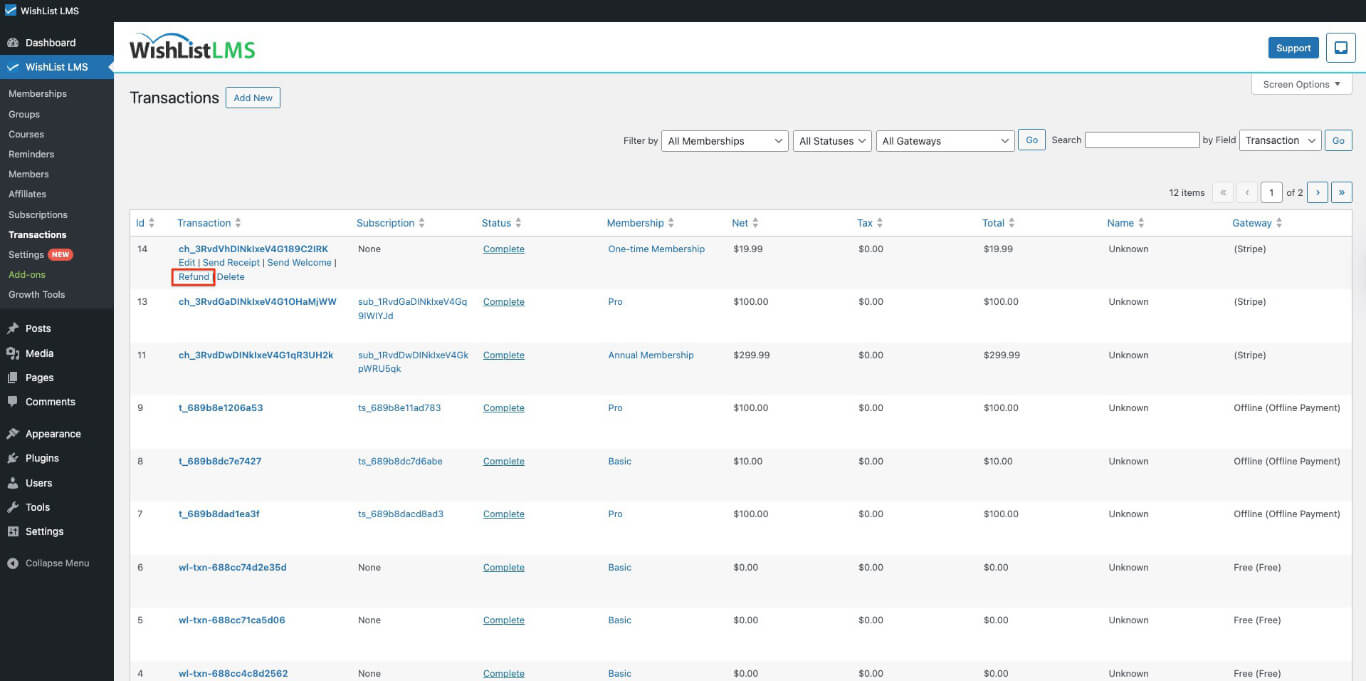Open Posts via the pushpin icon
The width and height of the screenshot is (1366, 681).
12,329
